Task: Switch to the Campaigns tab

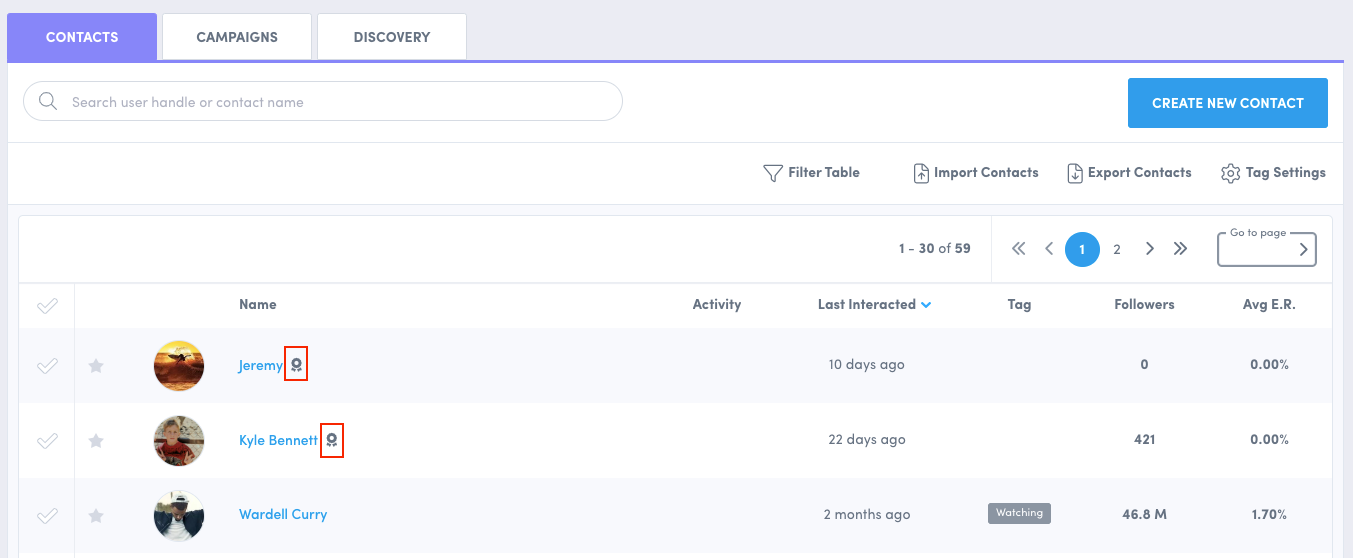Action: click(237, 37)
